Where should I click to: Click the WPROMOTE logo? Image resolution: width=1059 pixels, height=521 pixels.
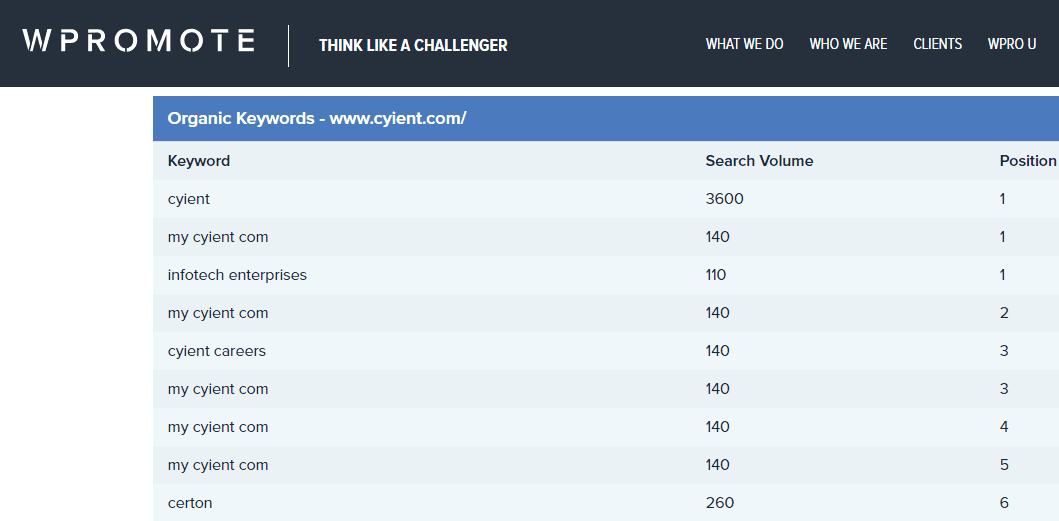(138, 41)
